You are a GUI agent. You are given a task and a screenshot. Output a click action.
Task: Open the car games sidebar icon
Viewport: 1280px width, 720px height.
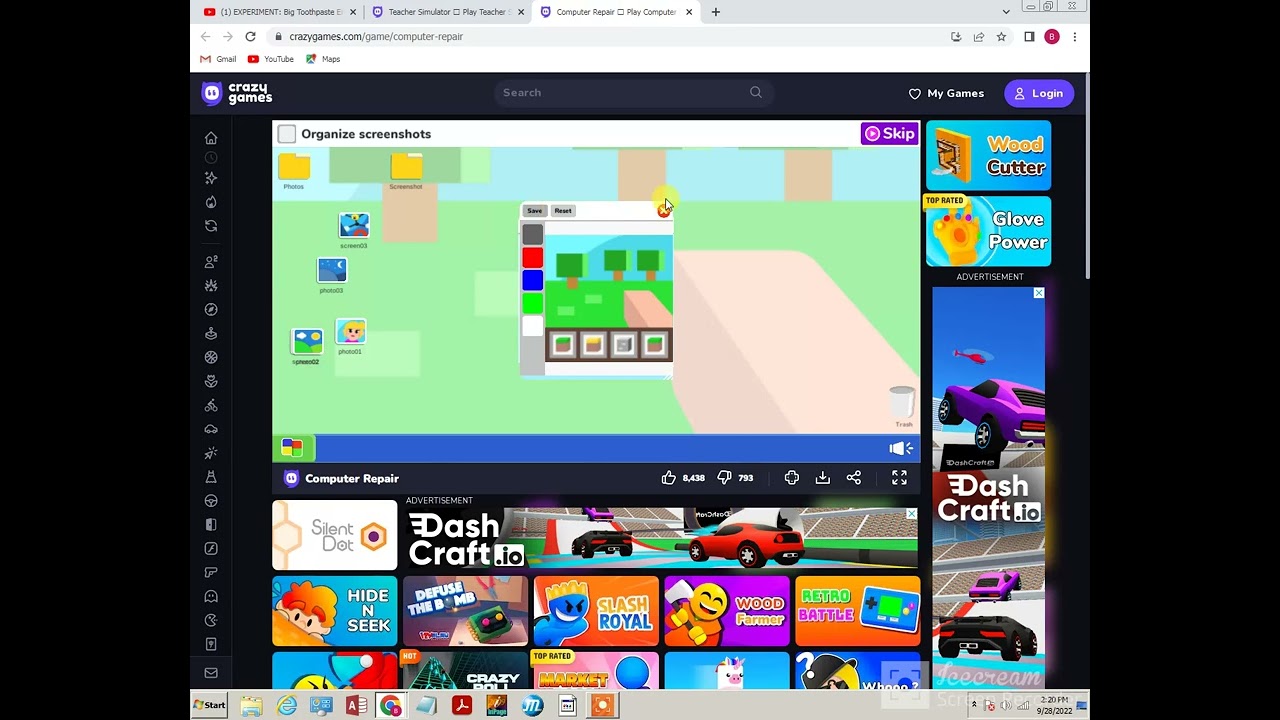(x=211, y=429)
